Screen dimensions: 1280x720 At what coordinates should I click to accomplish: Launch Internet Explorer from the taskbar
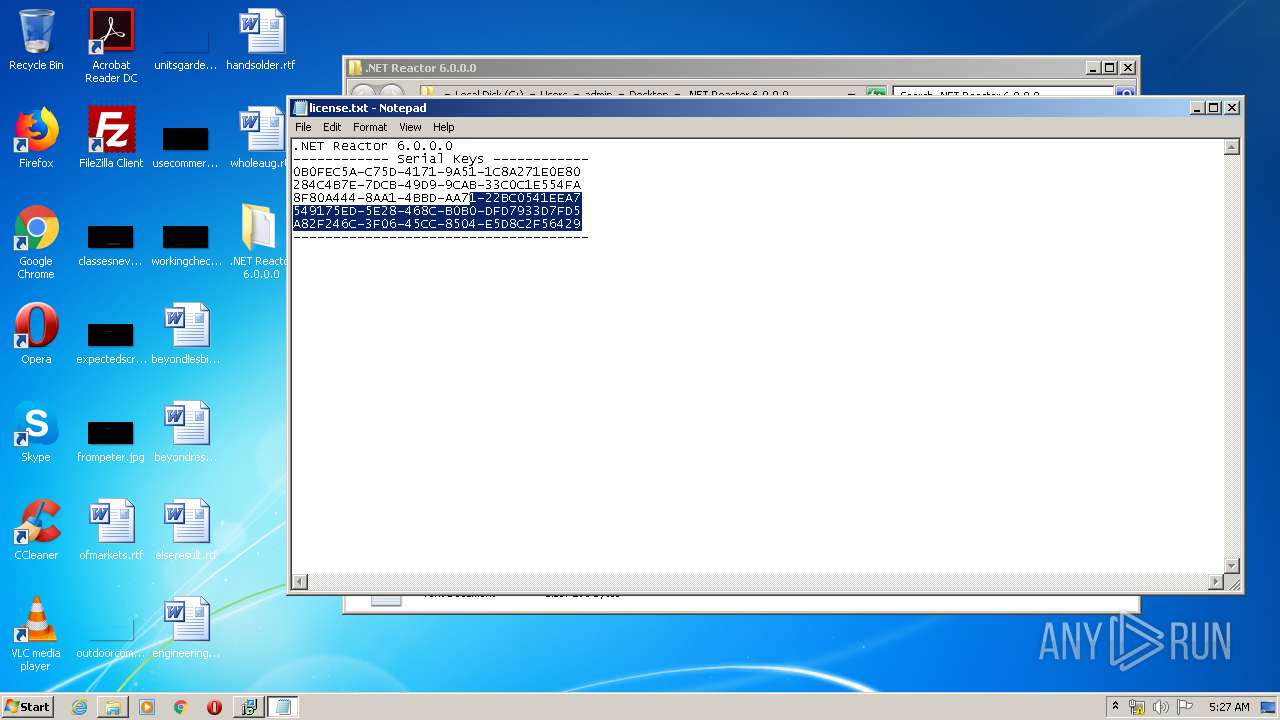(79, 707)
